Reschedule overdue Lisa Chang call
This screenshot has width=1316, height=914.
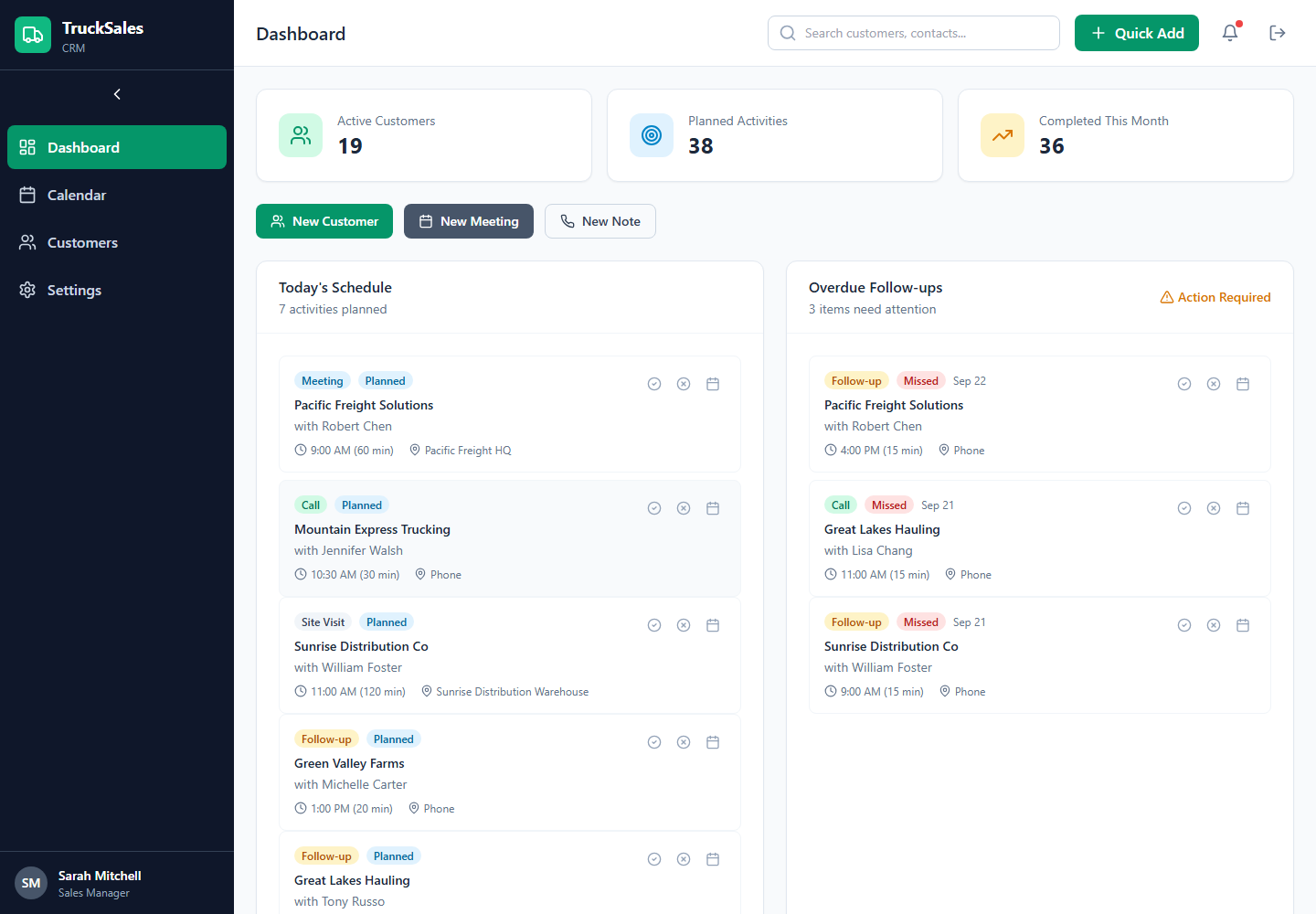pyautogui.click(x=1243, y=508)
